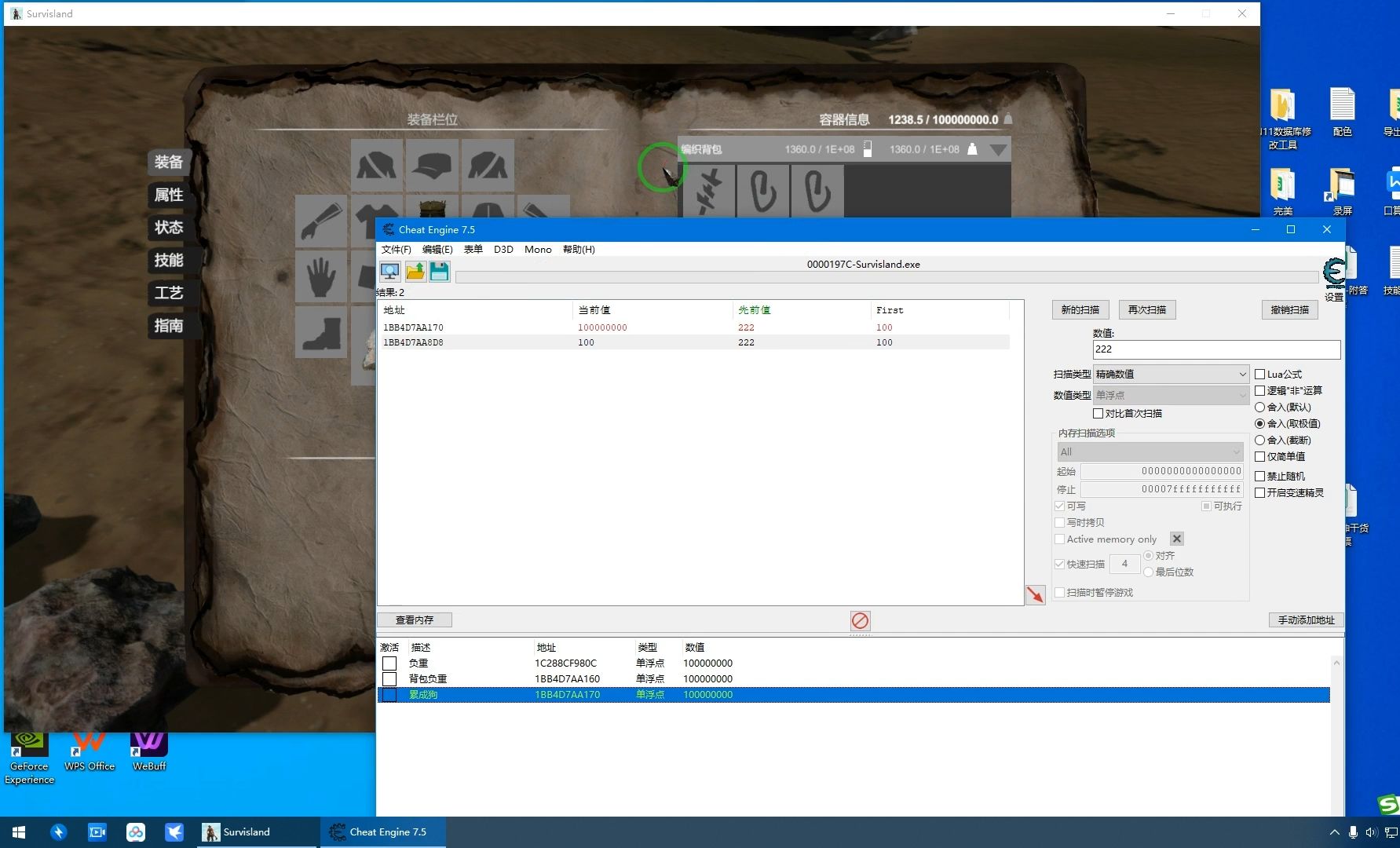Select the boot equipment slot in Survisland
The width and height of the screenshot is (1400, 848).
(321, 332)
